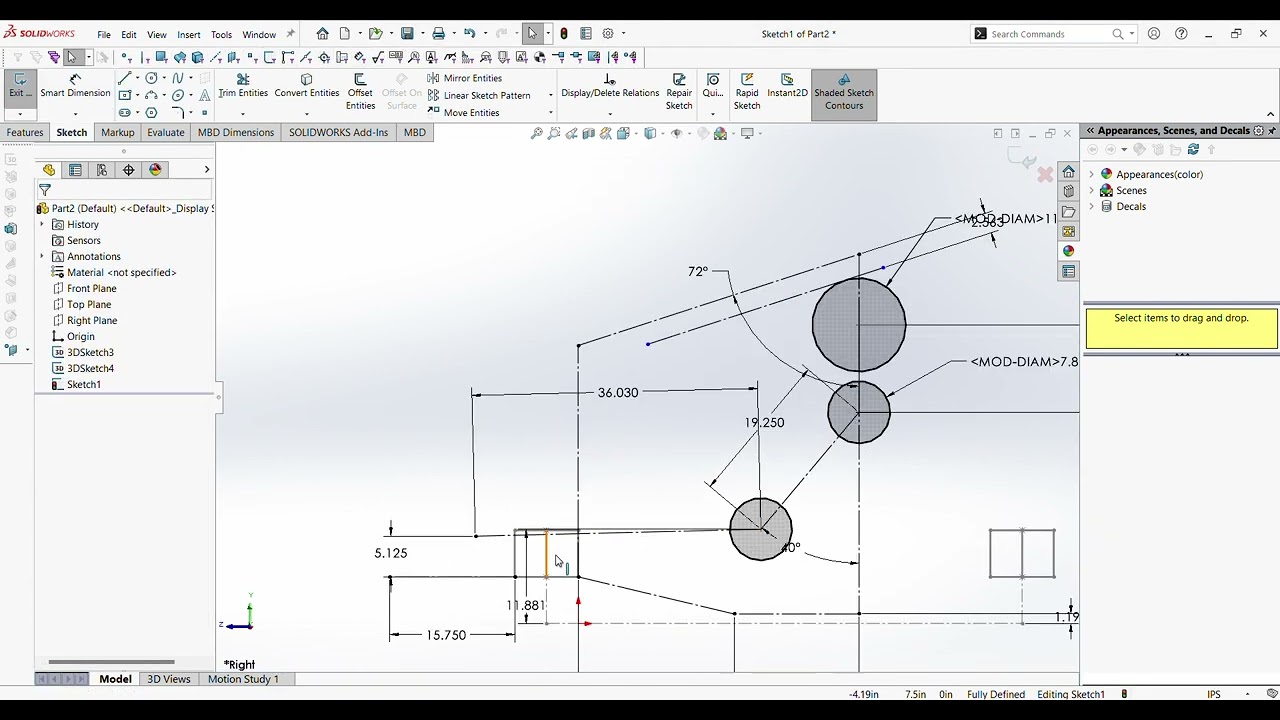
Task: Select the Smart Dimension tool
Action: (x=75, y=86)
